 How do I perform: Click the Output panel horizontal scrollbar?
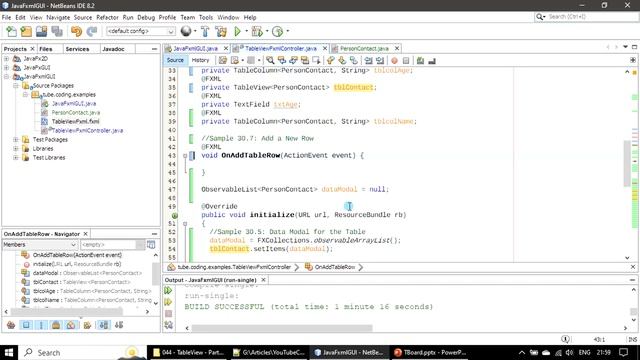[282, 328]
